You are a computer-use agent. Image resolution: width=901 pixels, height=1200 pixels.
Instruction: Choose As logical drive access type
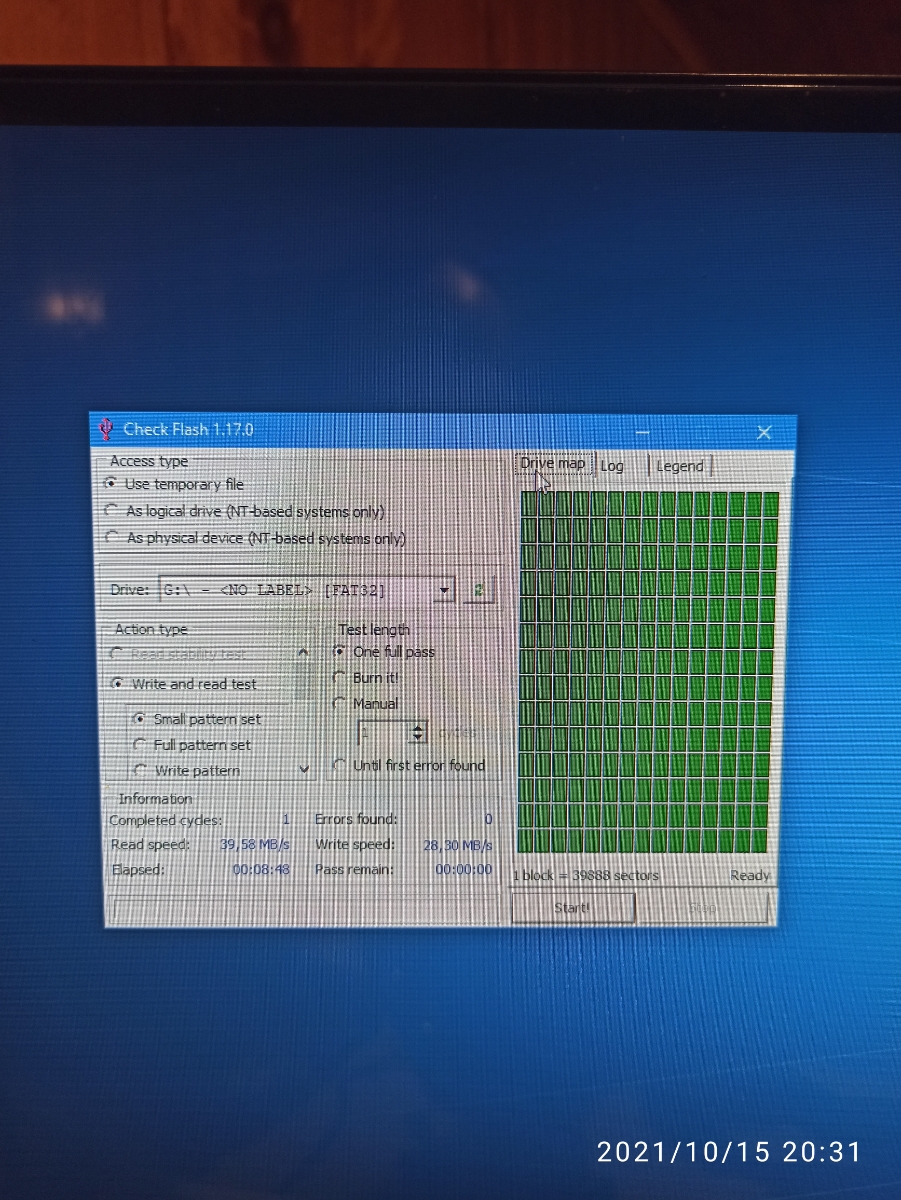pos(112,511)
